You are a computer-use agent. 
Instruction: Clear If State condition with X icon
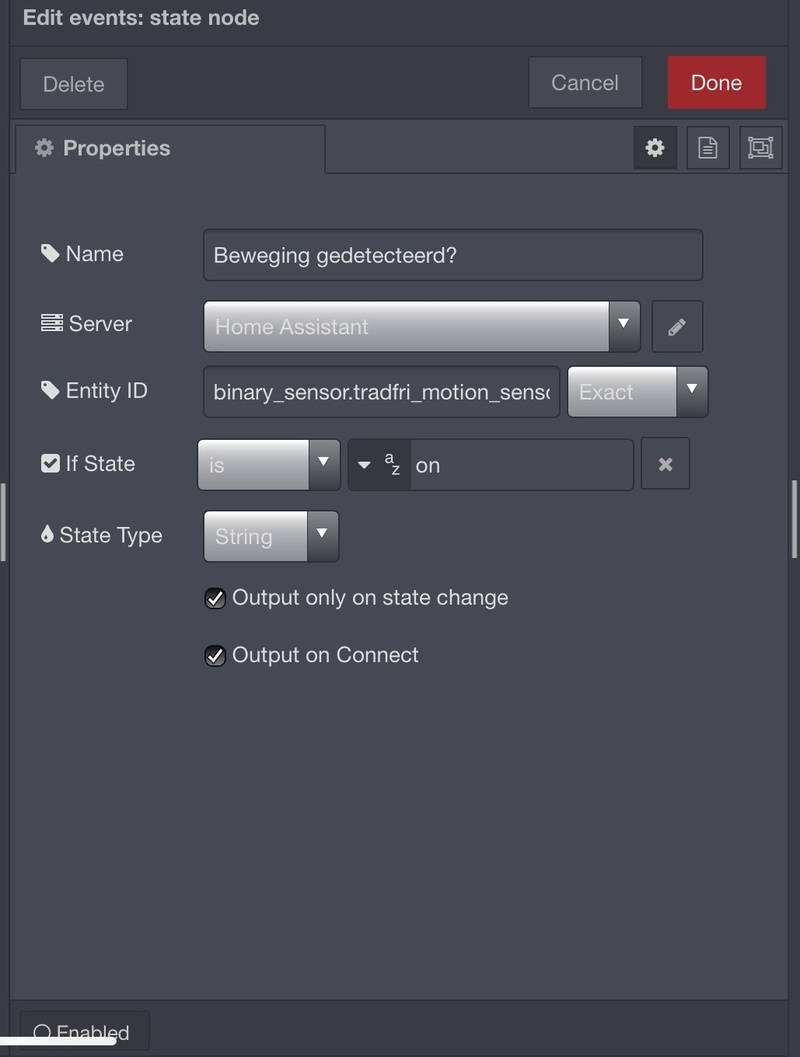tap(665, 464)
